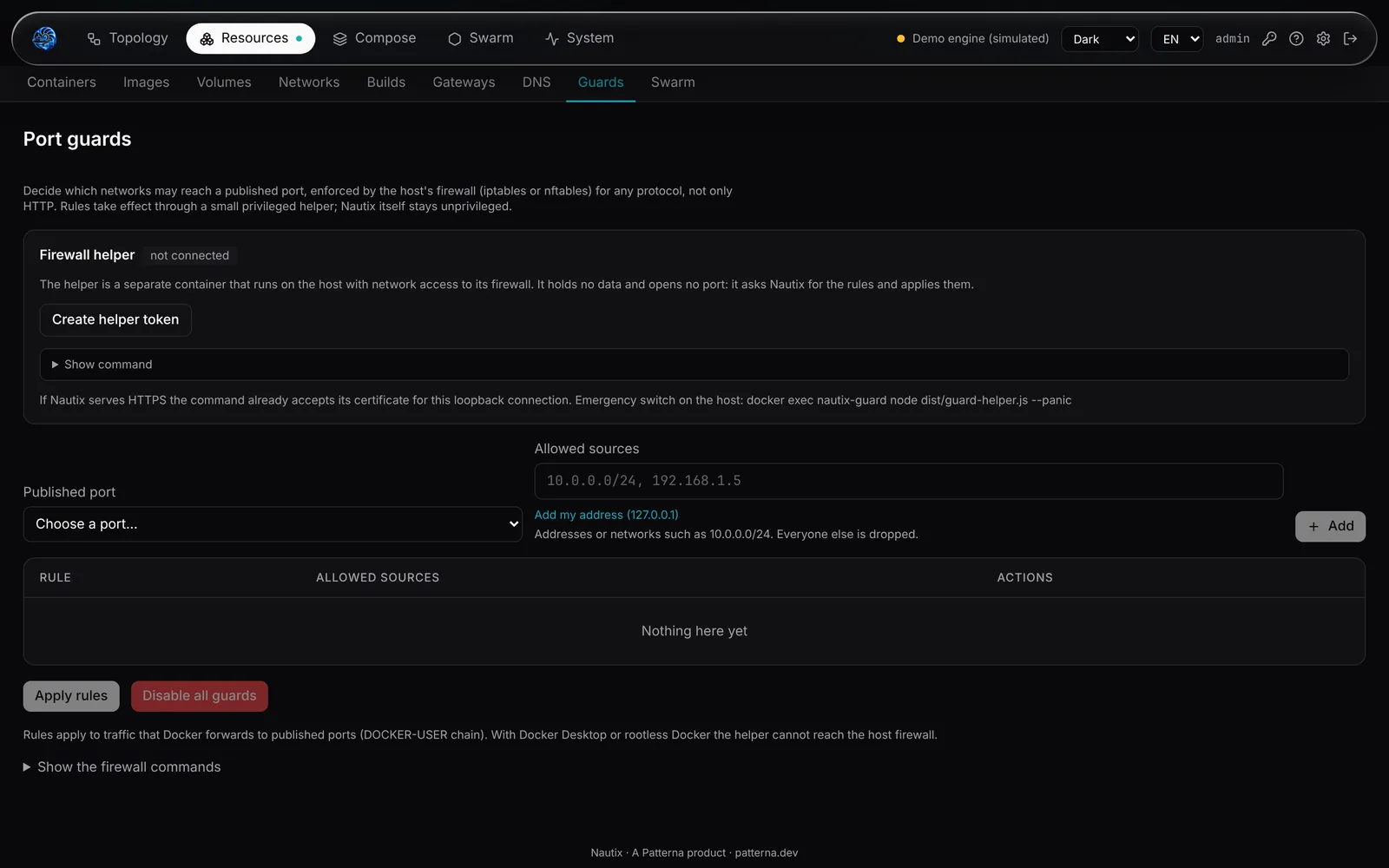
Task: Switch to the Gateways tab
Action: click(x=464, y=82)
